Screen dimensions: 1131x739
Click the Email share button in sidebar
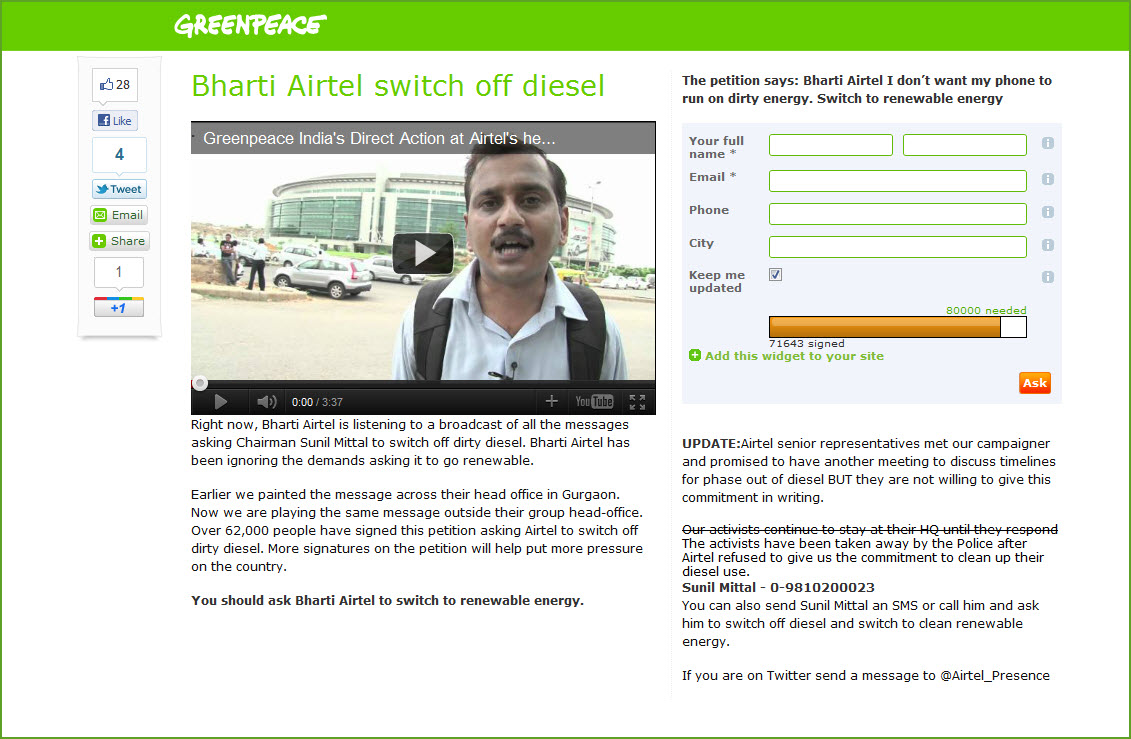(119, 215)
